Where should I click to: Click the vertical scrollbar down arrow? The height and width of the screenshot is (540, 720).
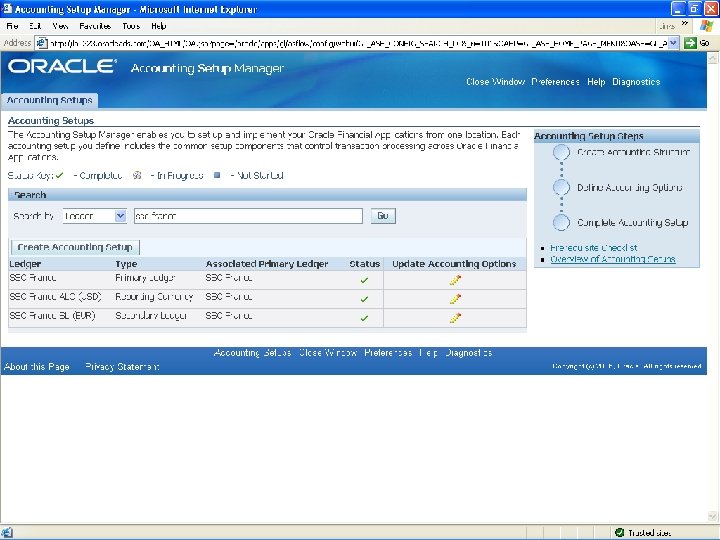(x=713, y=516)
